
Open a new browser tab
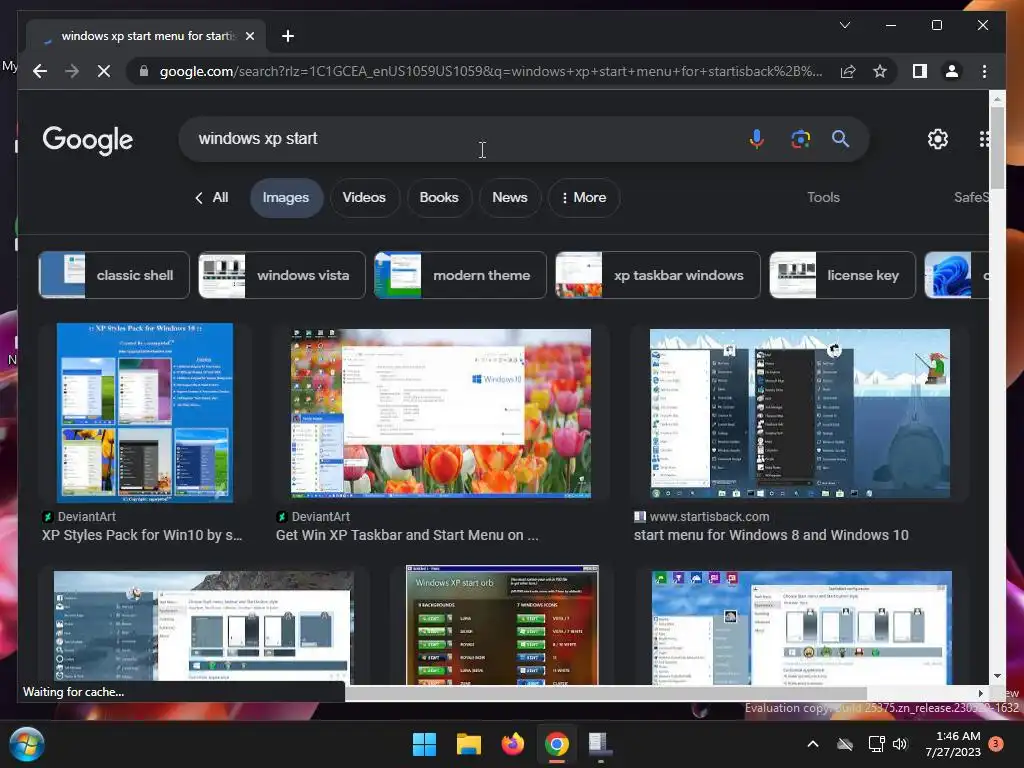pos(287,36)
